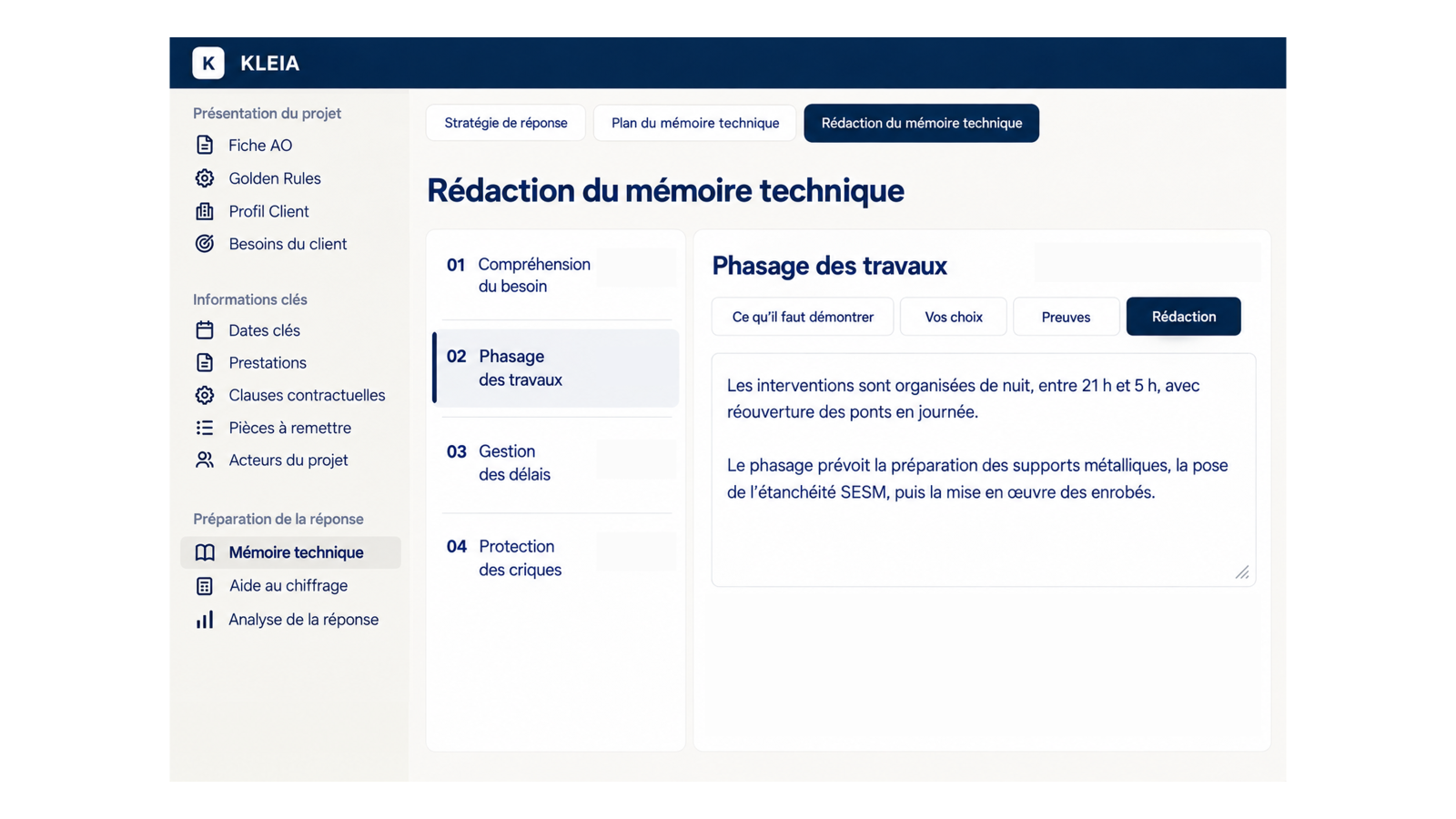
Task: Select section 01 Compréhension du besoin
Action: (556, 275)
